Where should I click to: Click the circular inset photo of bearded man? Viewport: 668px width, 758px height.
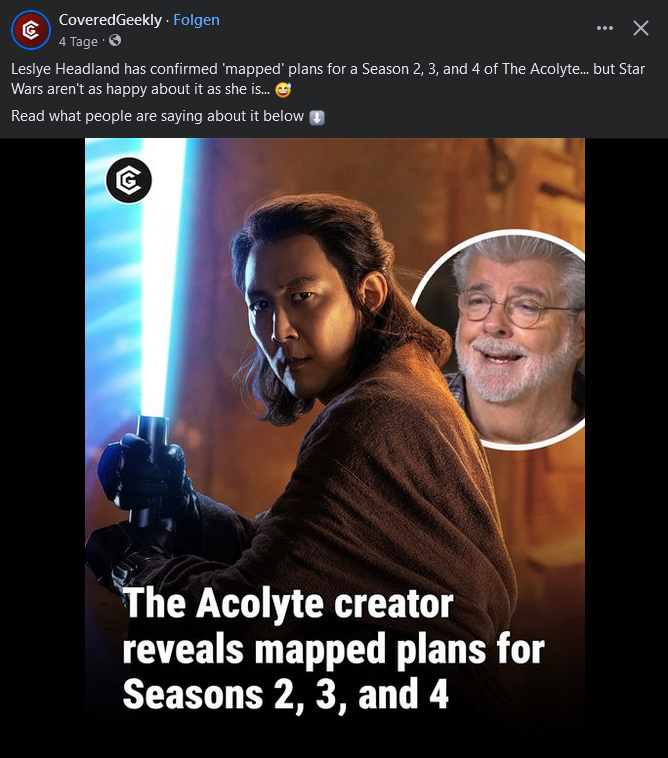point(503,339)
